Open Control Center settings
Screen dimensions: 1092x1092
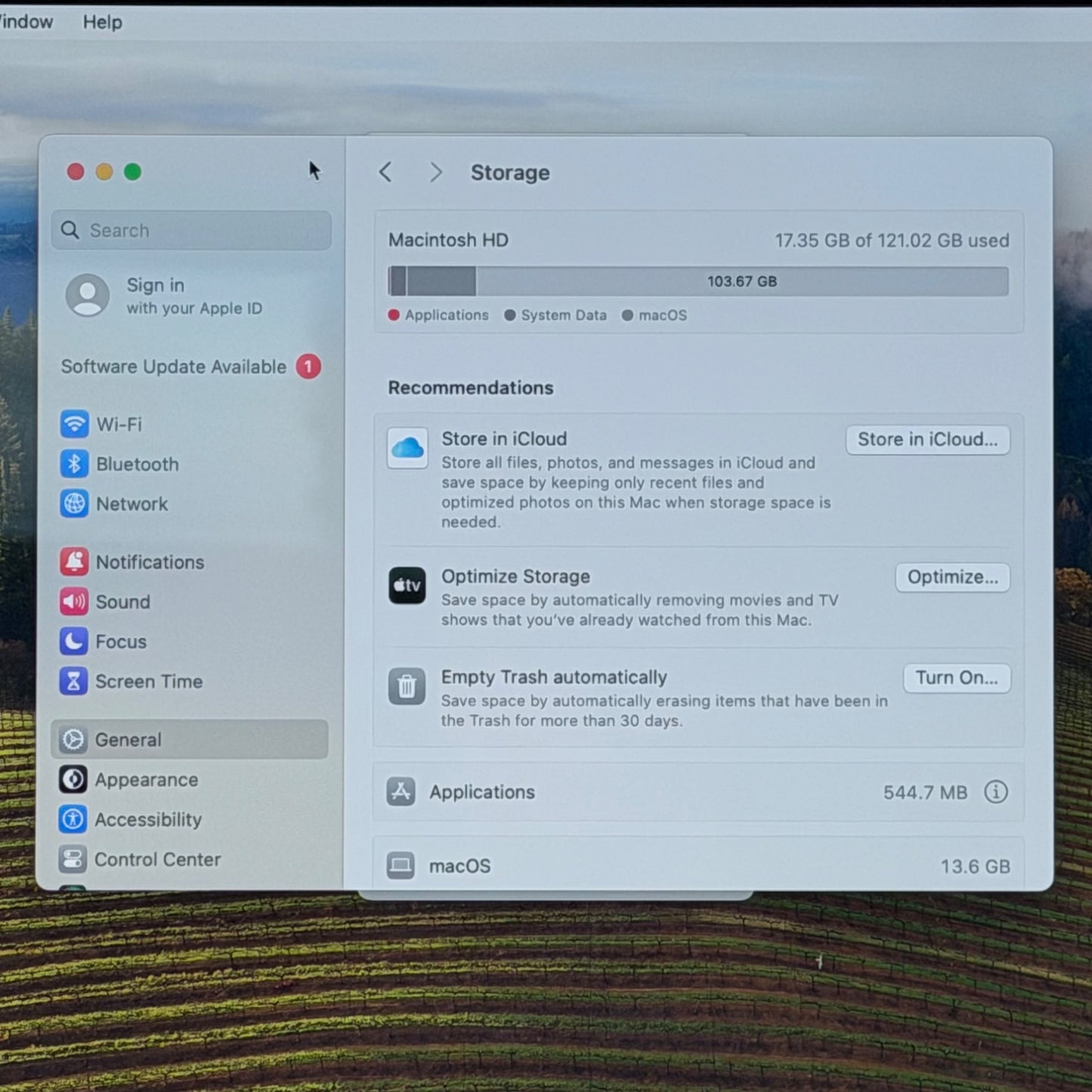click(156, 860)
